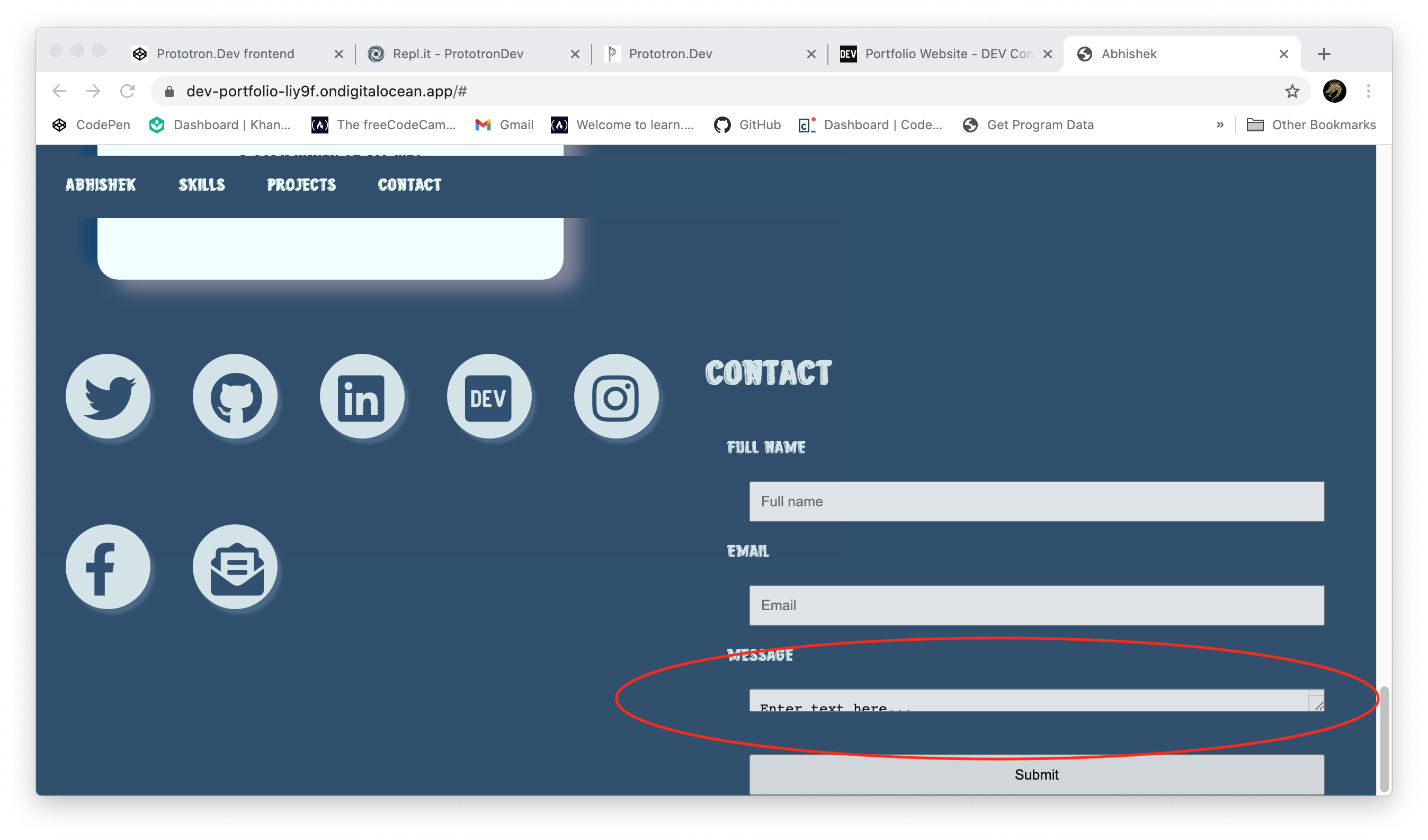Open the CodePen bookmark
This screenshot has width=1428, height=840.
(91, 124)
